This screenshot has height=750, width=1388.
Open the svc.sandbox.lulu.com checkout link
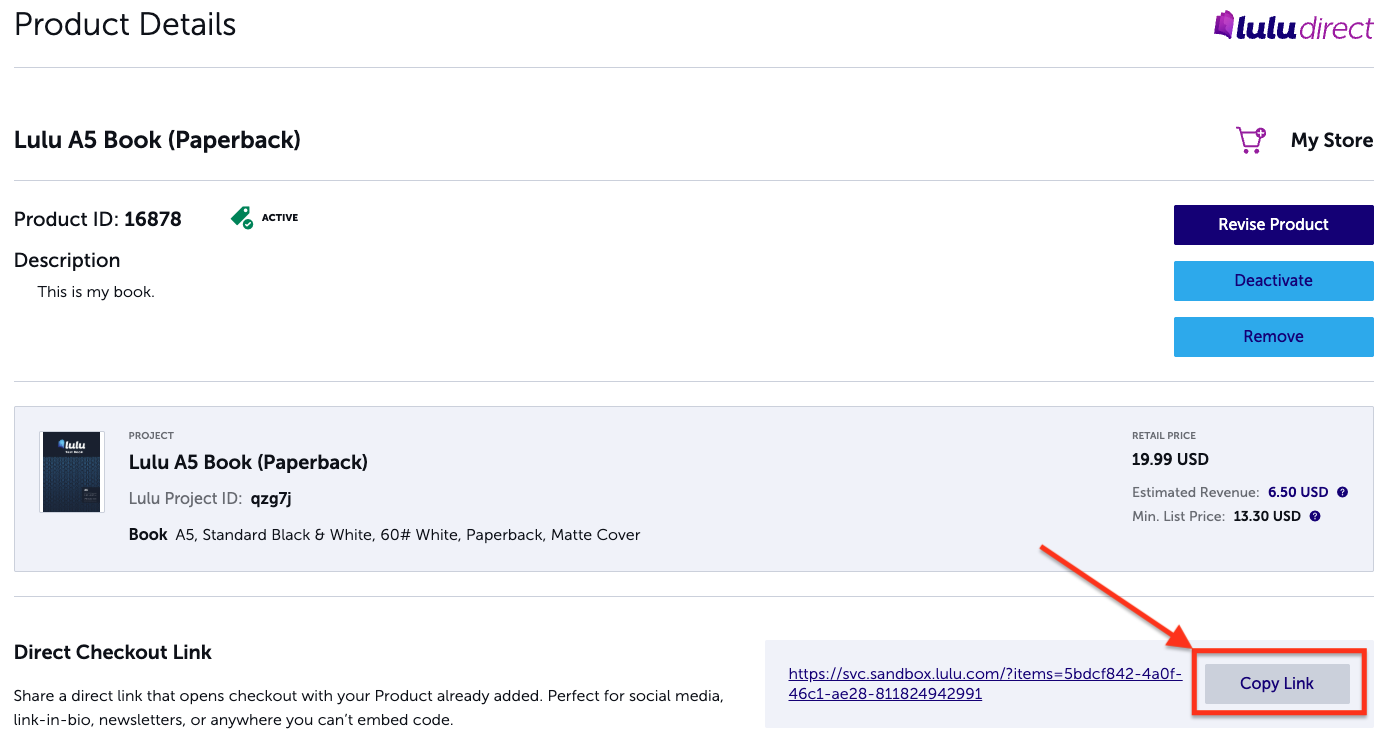tap(985, 684)
